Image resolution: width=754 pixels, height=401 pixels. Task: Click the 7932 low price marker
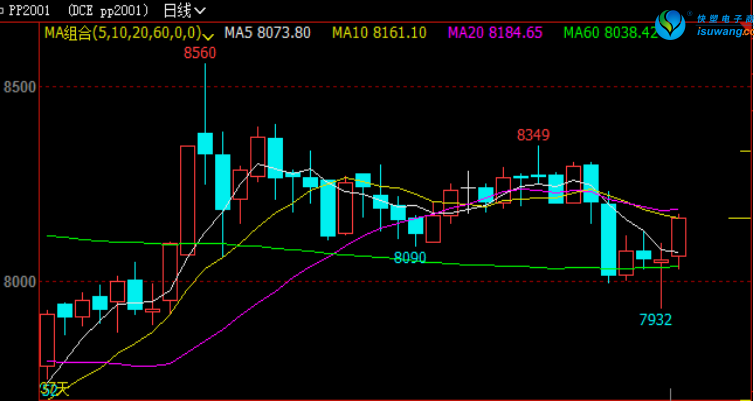[656, 320]
